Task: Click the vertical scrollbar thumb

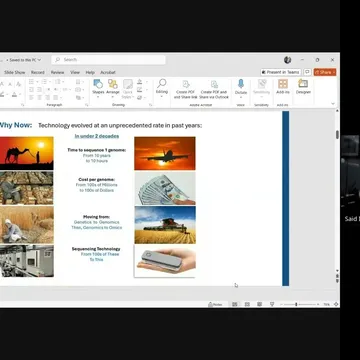Action: pyautogui.click(x=337, y=135)
